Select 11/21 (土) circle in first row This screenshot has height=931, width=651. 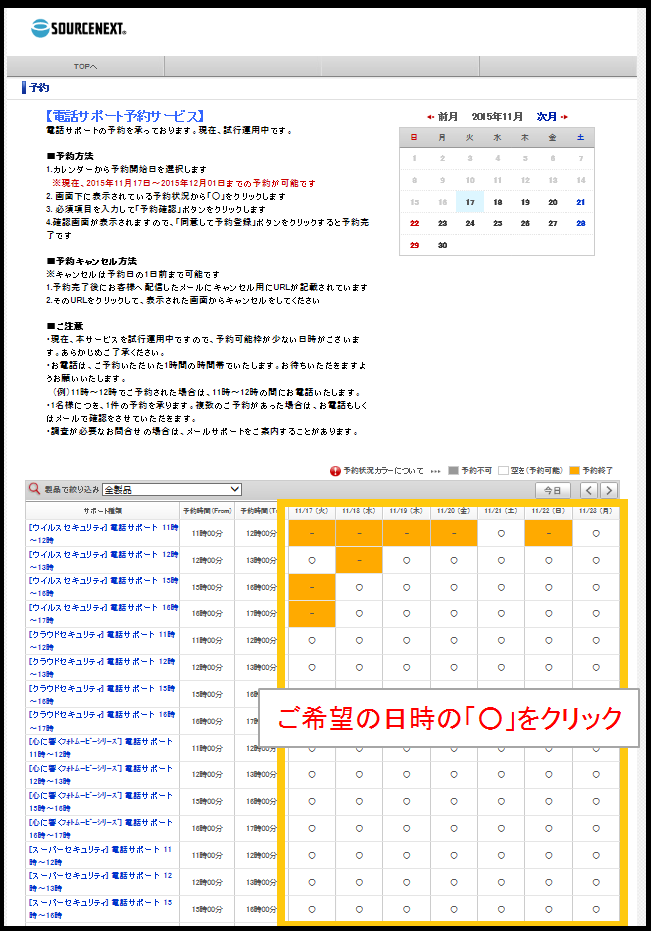coord(501,534)
